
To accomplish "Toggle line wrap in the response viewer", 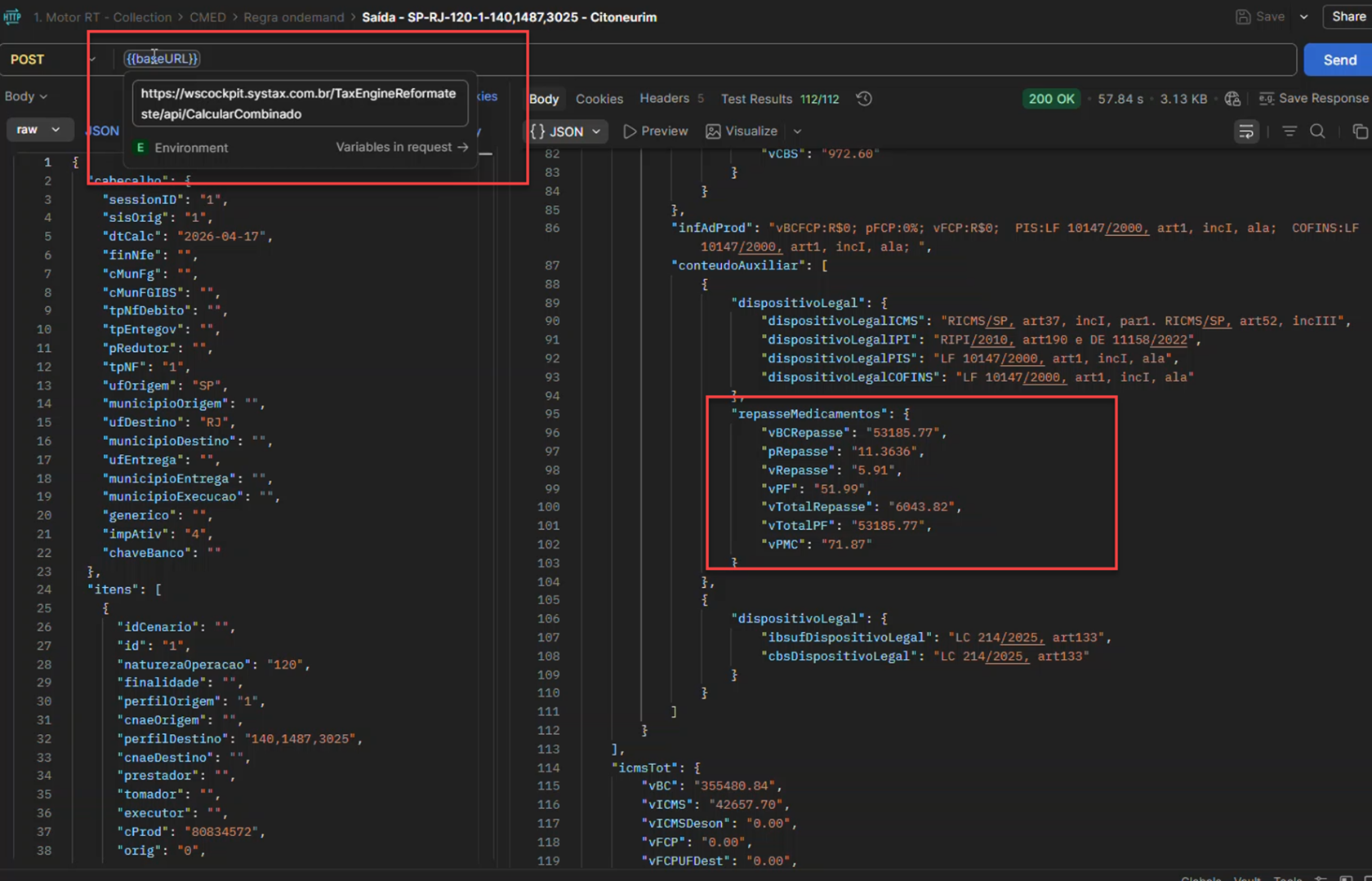I will tap(1246, 131).
